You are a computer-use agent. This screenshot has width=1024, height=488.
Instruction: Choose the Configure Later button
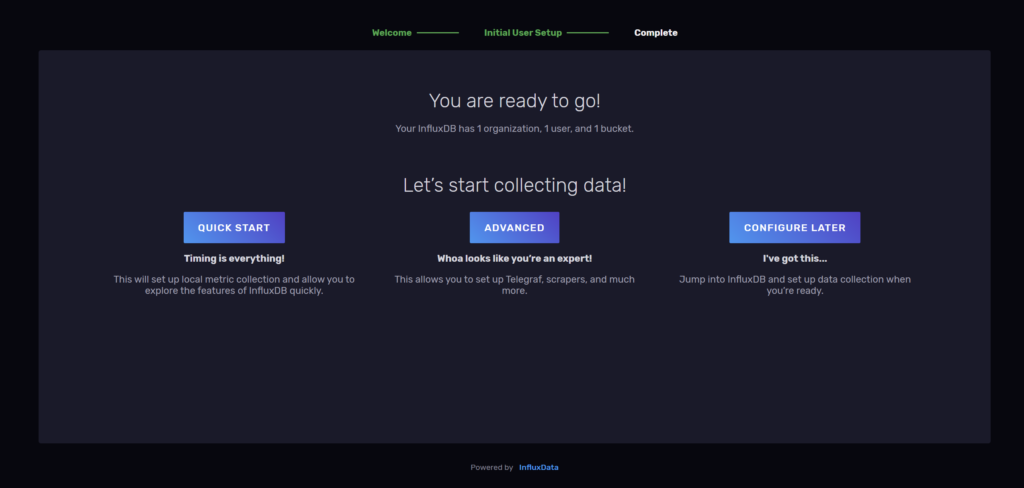tap(794, 227)
